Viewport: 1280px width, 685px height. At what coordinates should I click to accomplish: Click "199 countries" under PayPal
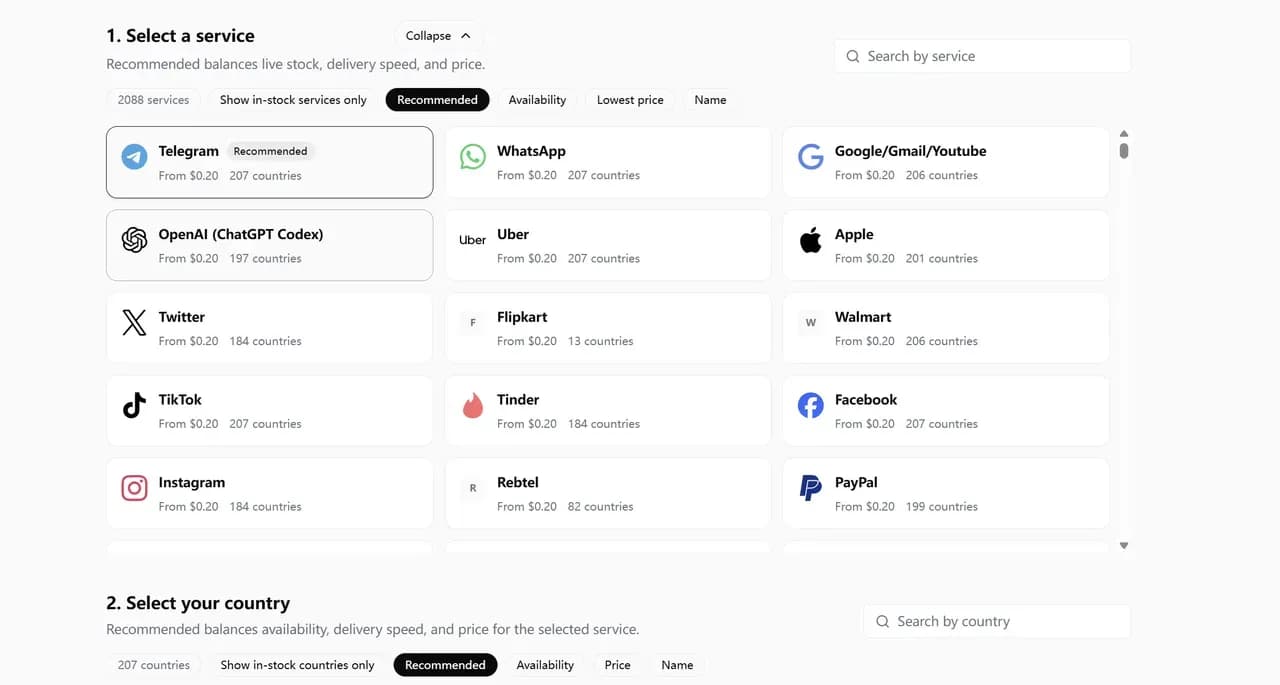tap(941, 507)
